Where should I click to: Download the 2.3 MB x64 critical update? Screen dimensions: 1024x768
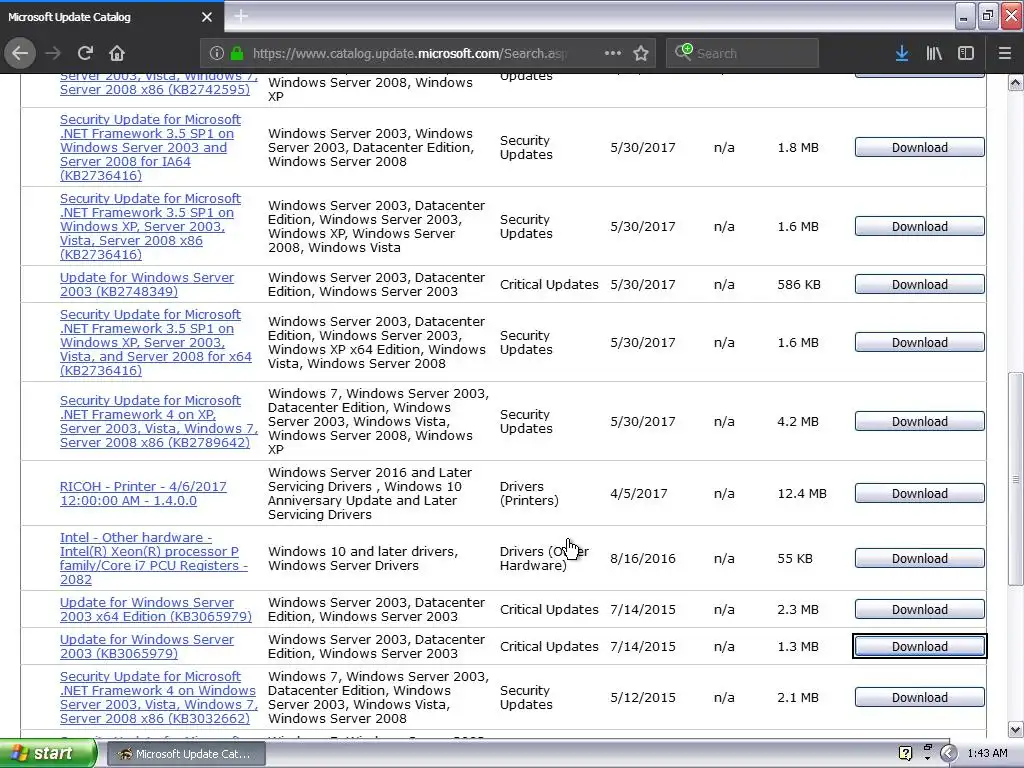tap(920, 609)
